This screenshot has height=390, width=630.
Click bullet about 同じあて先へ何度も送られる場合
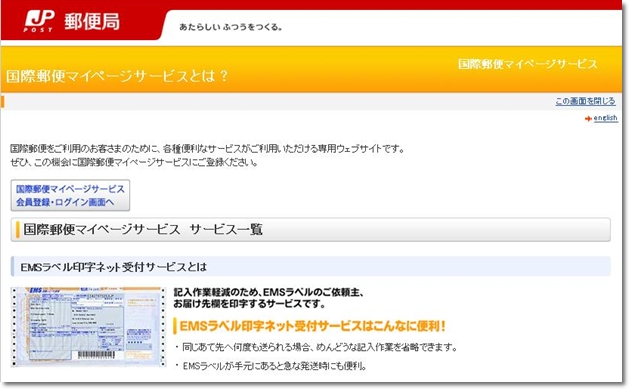(316, 347)
